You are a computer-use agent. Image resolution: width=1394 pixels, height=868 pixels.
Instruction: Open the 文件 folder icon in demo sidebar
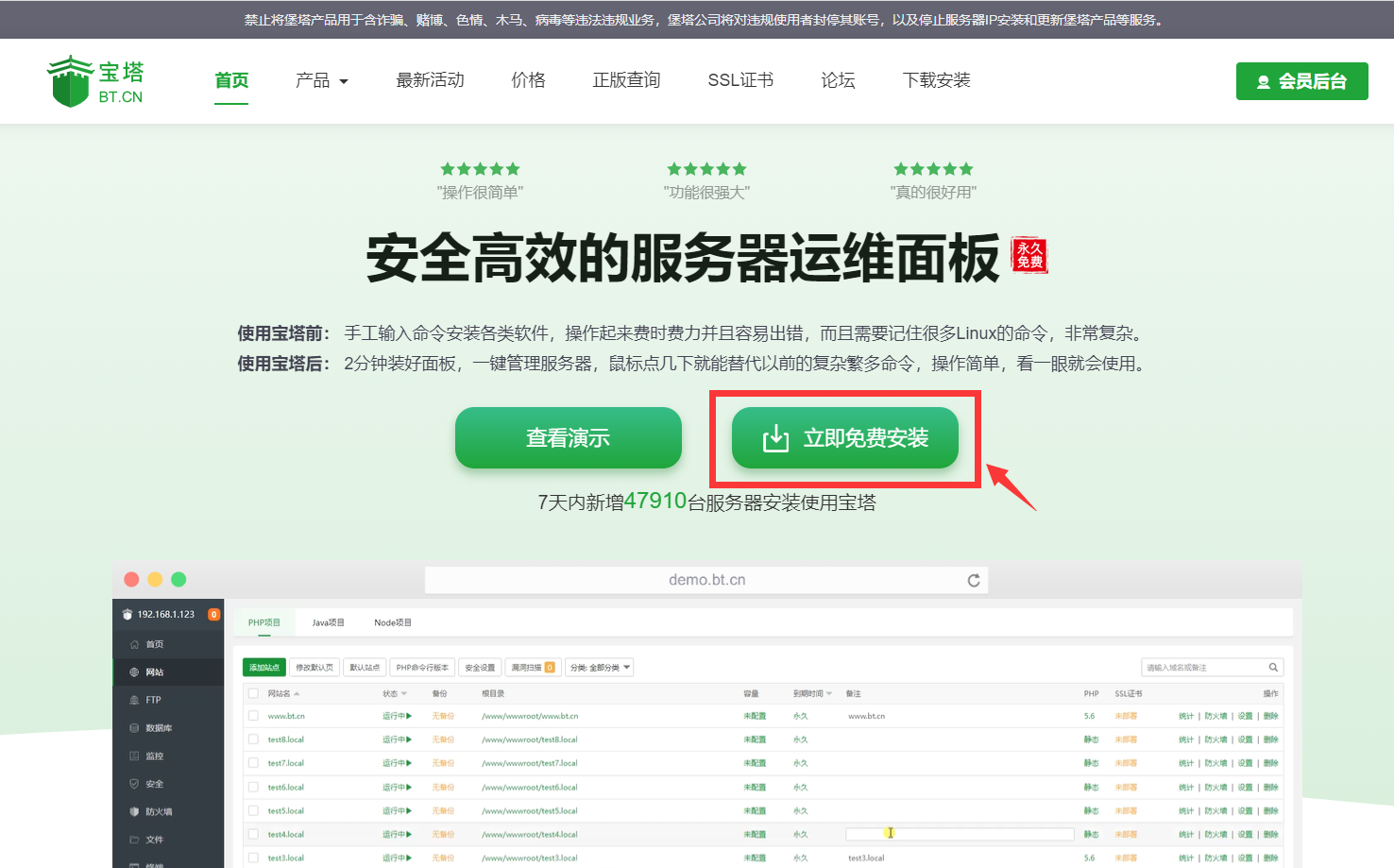point(134,840)
